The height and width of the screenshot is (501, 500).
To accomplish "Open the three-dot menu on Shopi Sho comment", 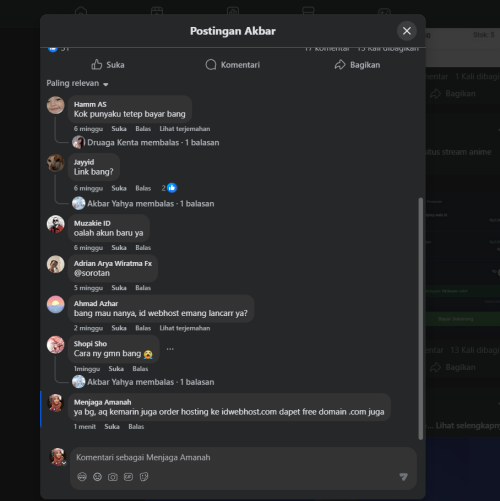I will (x=170, y=349).
